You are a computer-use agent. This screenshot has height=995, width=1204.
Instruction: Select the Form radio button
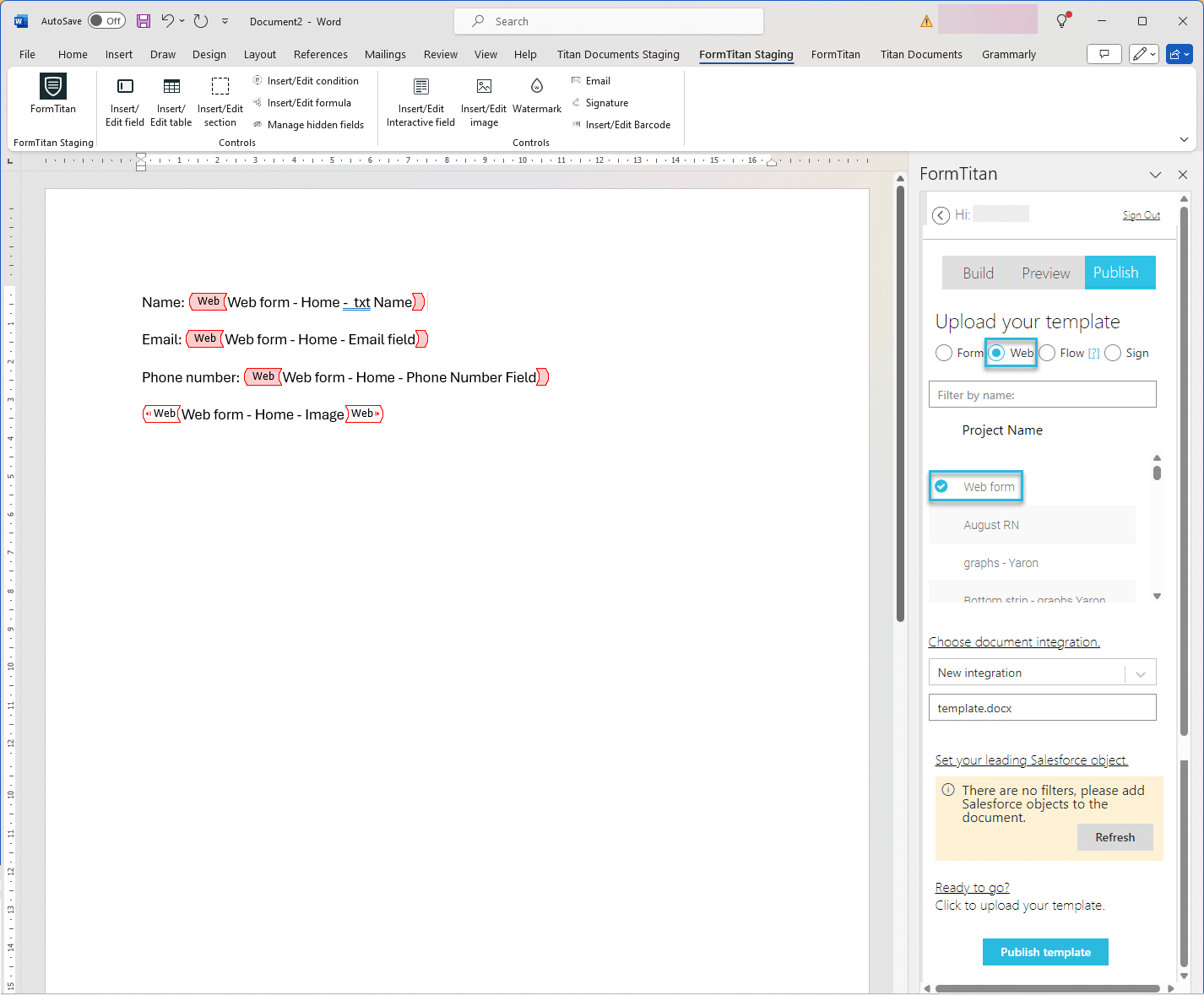(x=944, y=353)
